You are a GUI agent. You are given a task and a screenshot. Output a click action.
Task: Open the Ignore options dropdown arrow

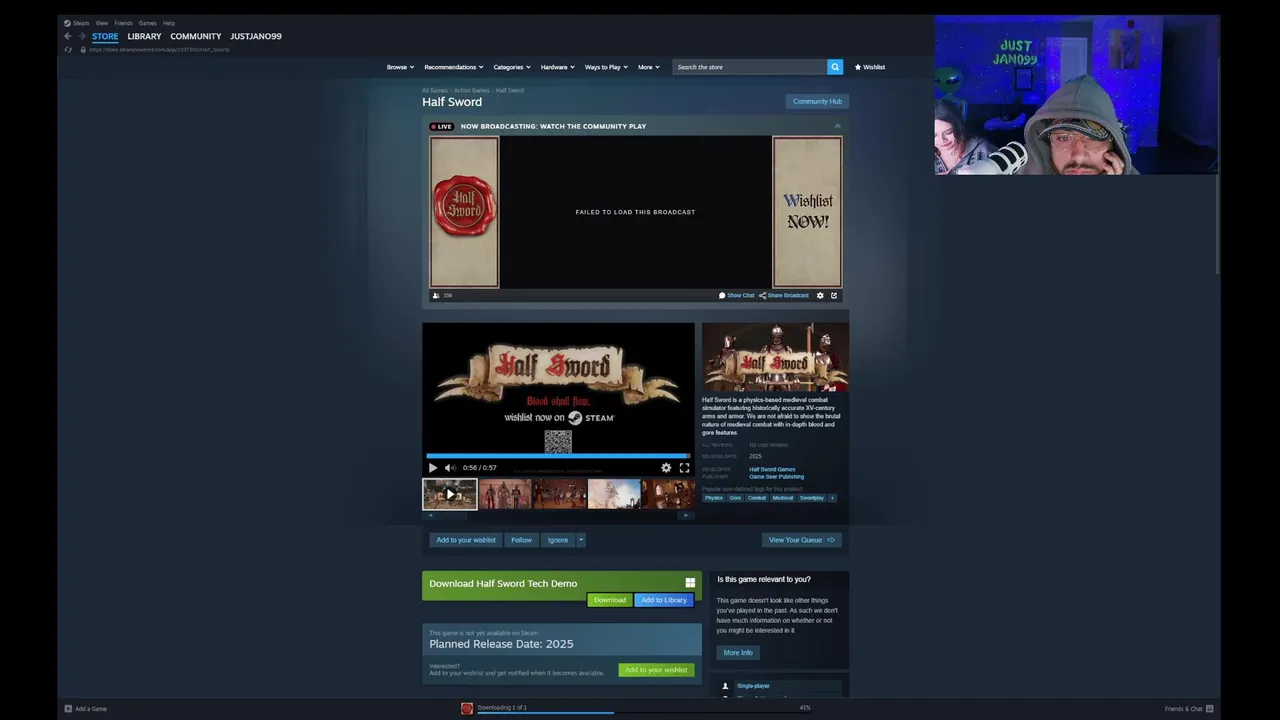coord(581,540)
